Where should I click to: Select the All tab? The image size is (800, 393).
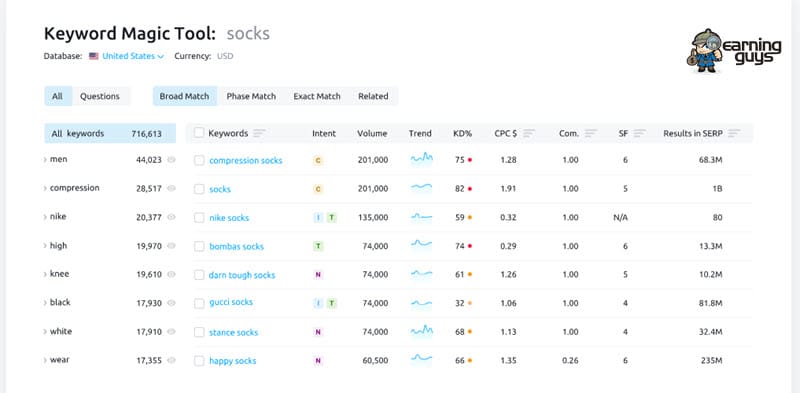(58, 96)
